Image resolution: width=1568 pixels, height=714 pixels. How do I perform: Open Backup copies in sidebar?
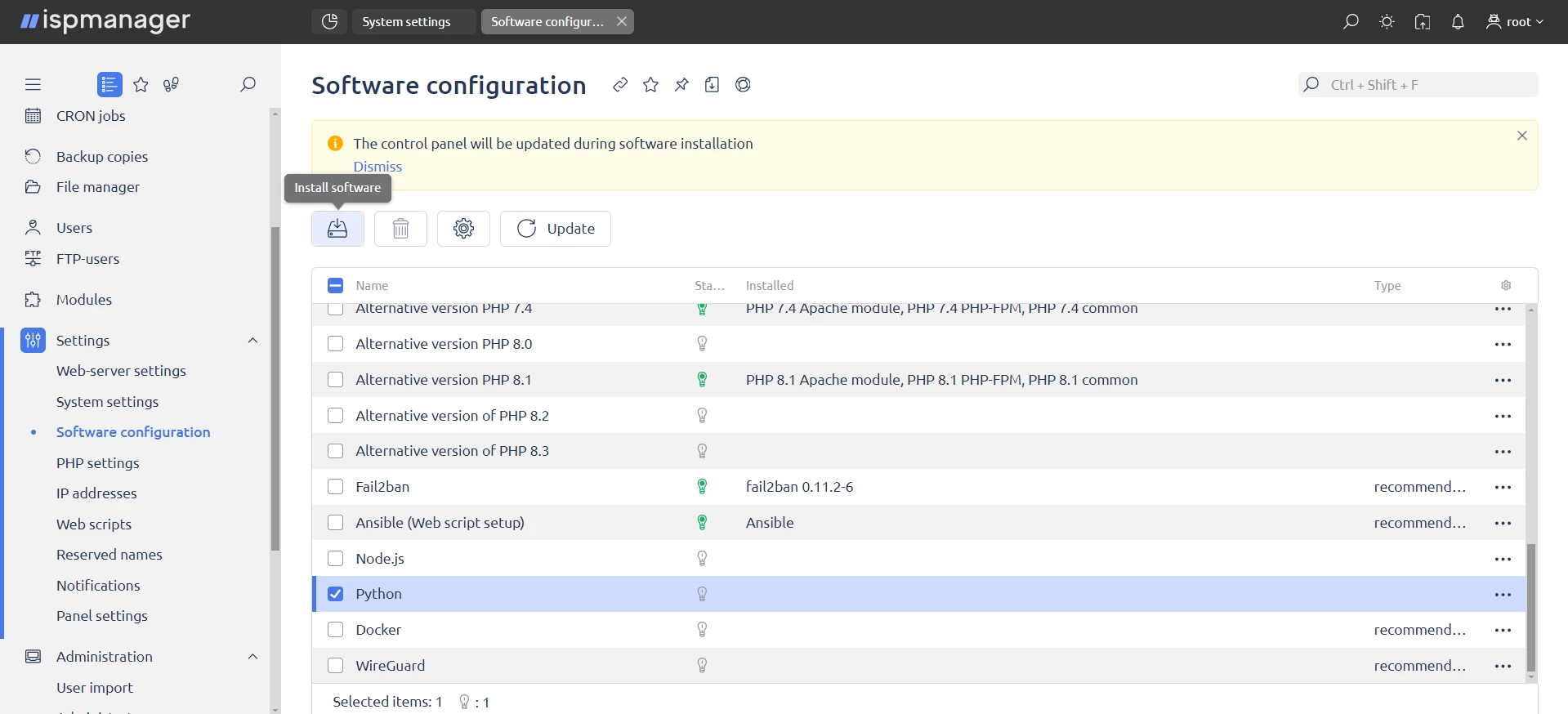pyautogui.click(x=102, y=157)
